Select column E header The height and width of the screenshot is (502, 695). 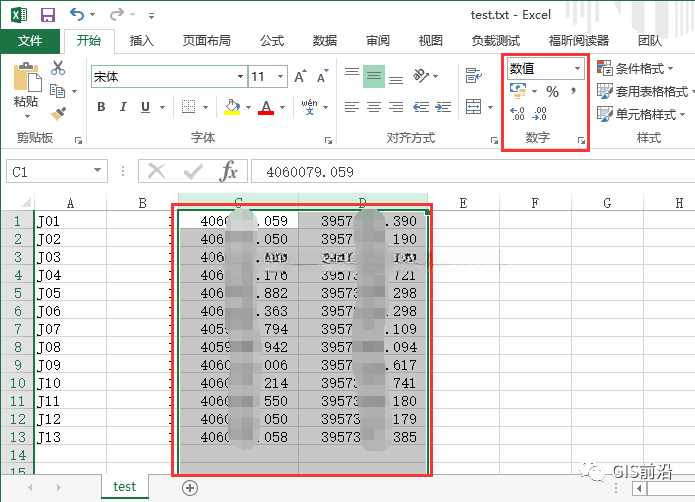[463, 203]
